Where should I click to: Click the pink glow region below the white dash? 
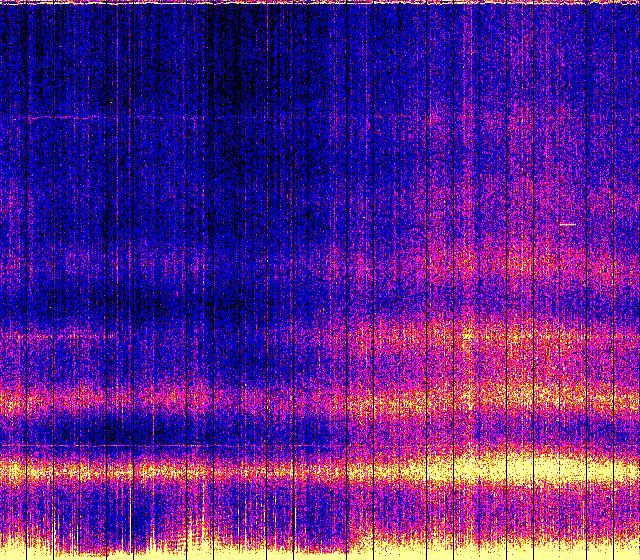coord(560,265)
